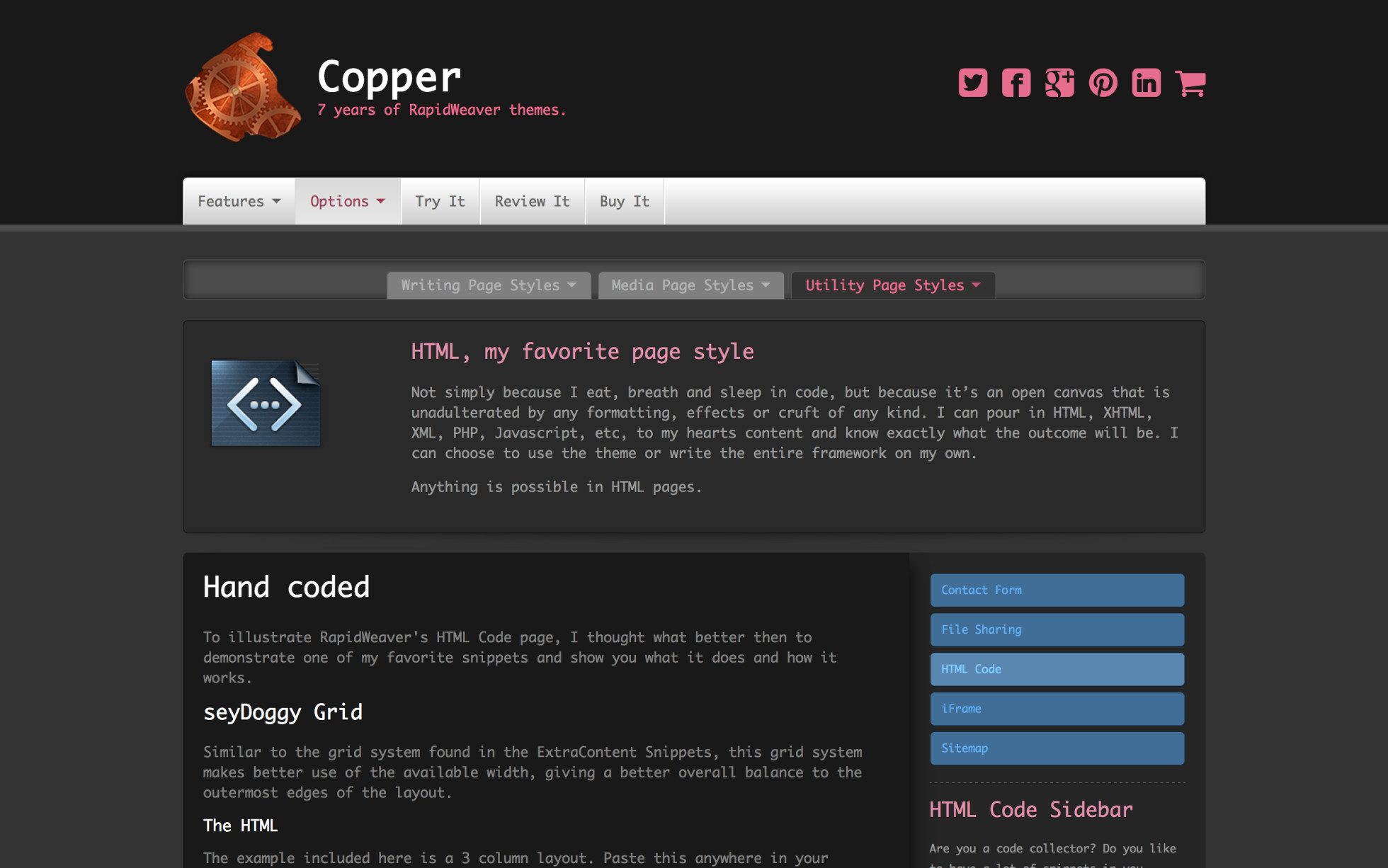The height and width of the screenshot is (868, 1388).
Task: Expand Utility Page Styles dropdown
Action: tap(892, 285)
